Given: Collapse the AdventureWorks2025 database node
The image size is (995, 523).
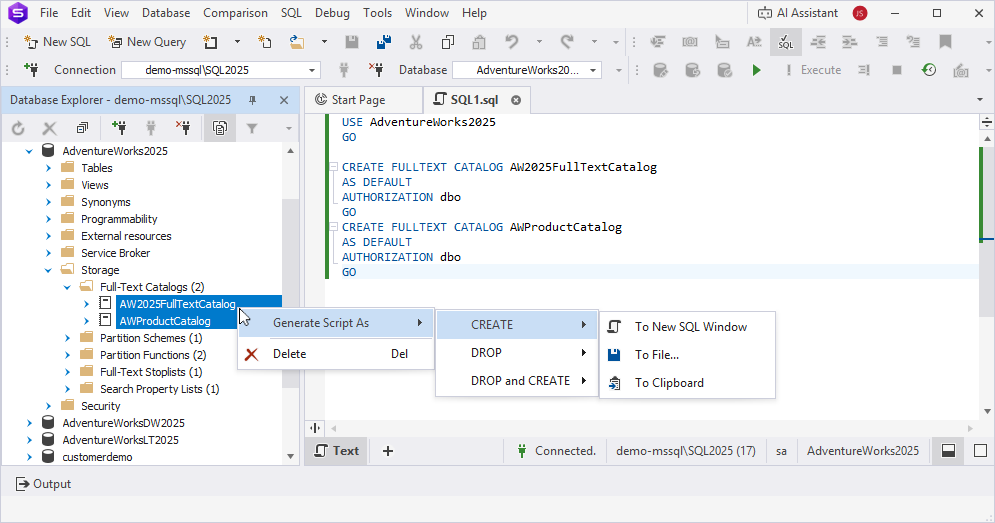Looking at the screenshot, I should pyautogui.click(x=29, y=151).
